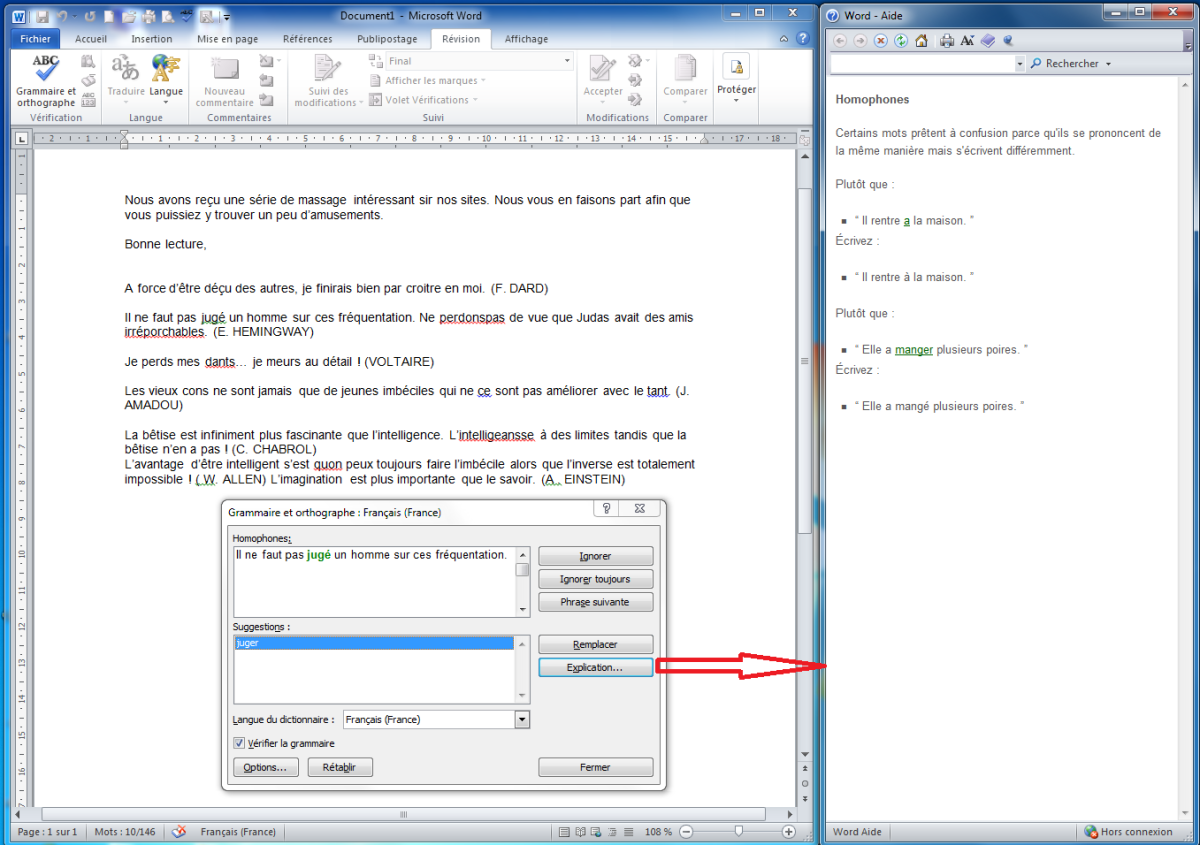Image resolution: width=1200 pixels, height=845 pixels.
Task: Click the word count icon in Vérification group
Action: [x=88, y=99]
